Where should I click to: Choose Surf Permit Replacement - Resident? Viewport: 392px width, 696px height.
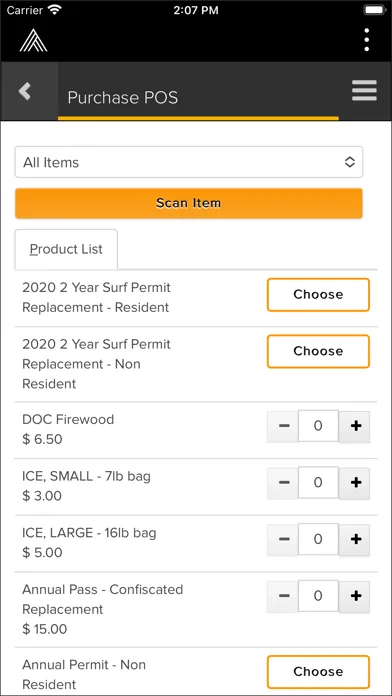click(x=318, y=295)
